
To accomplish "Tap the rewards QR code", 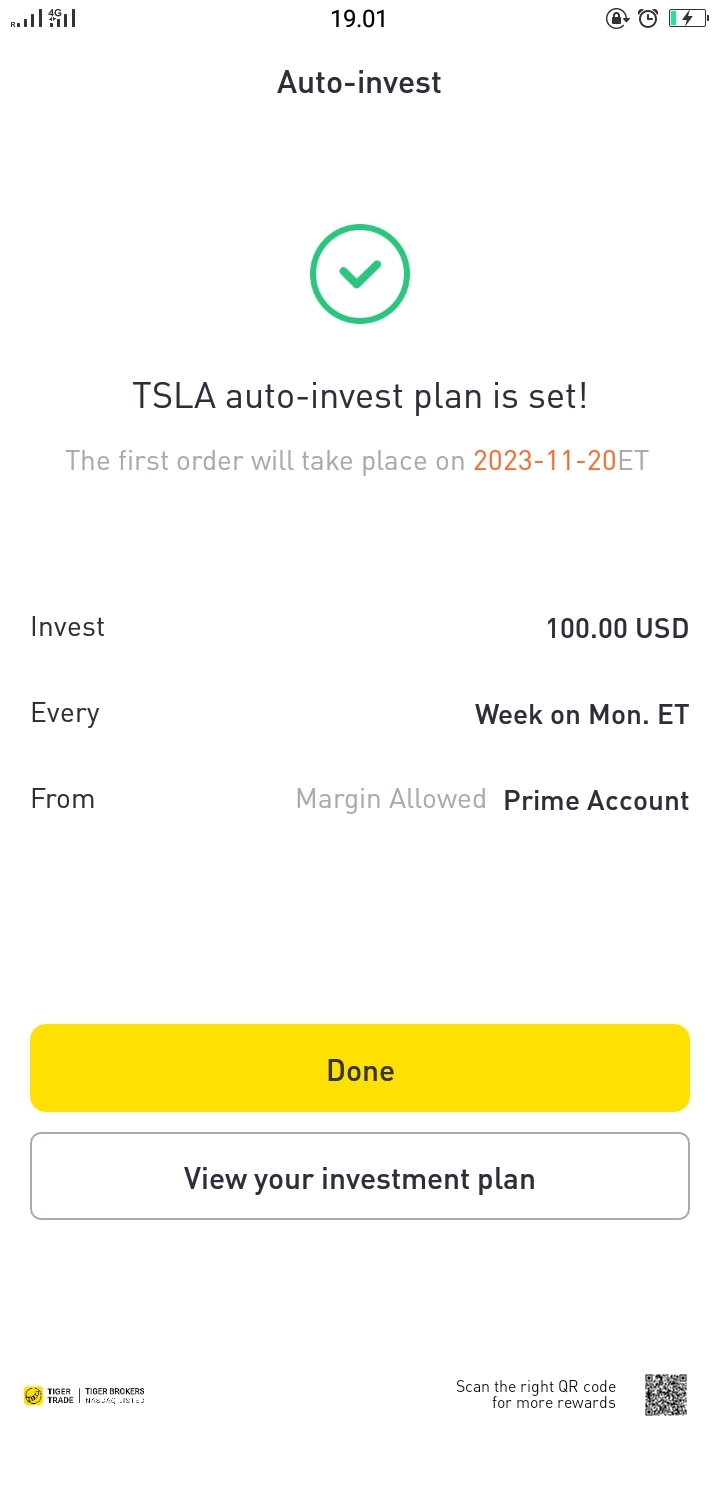I will tap(666, 1394).
